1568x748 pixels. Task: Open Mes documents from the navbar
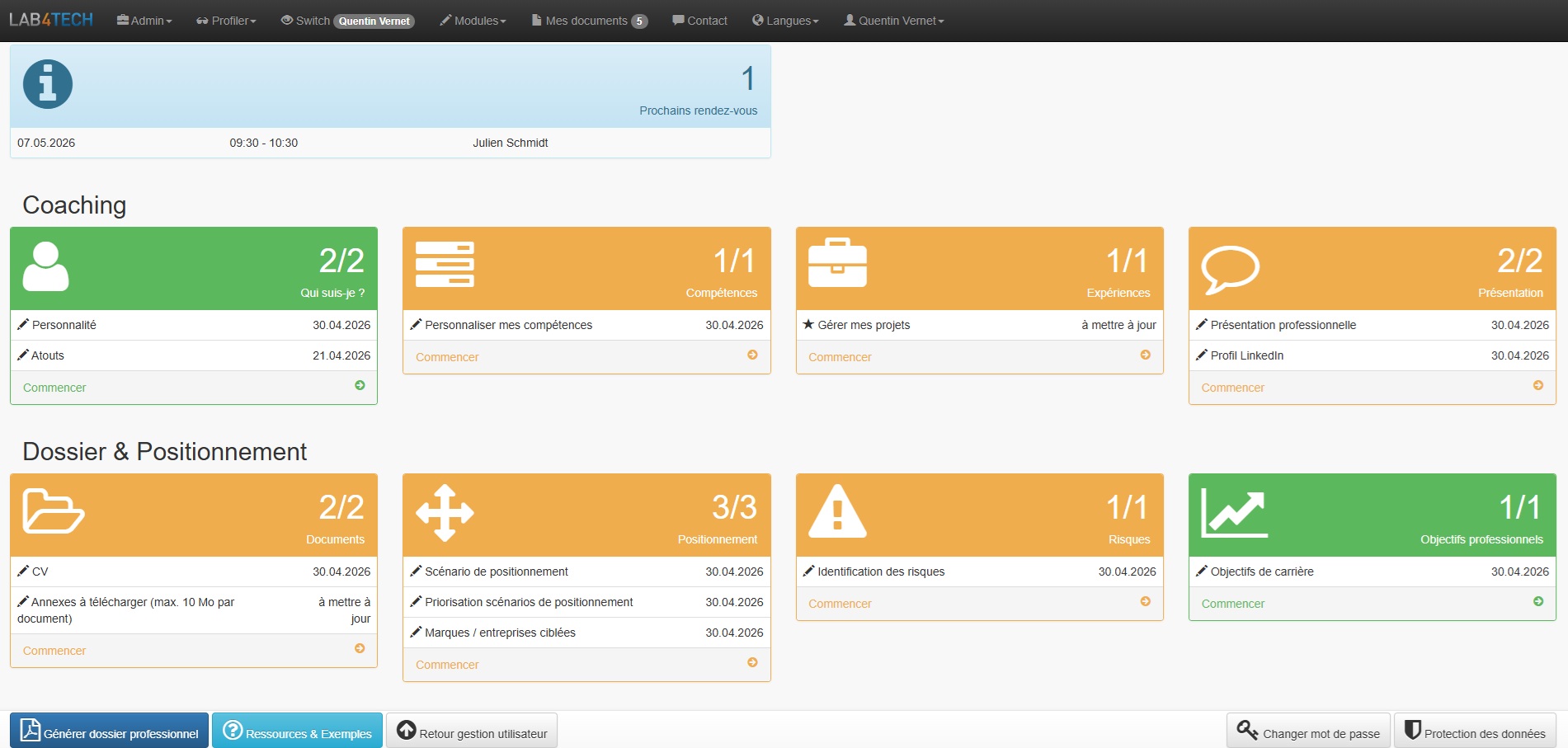point(590,21)
